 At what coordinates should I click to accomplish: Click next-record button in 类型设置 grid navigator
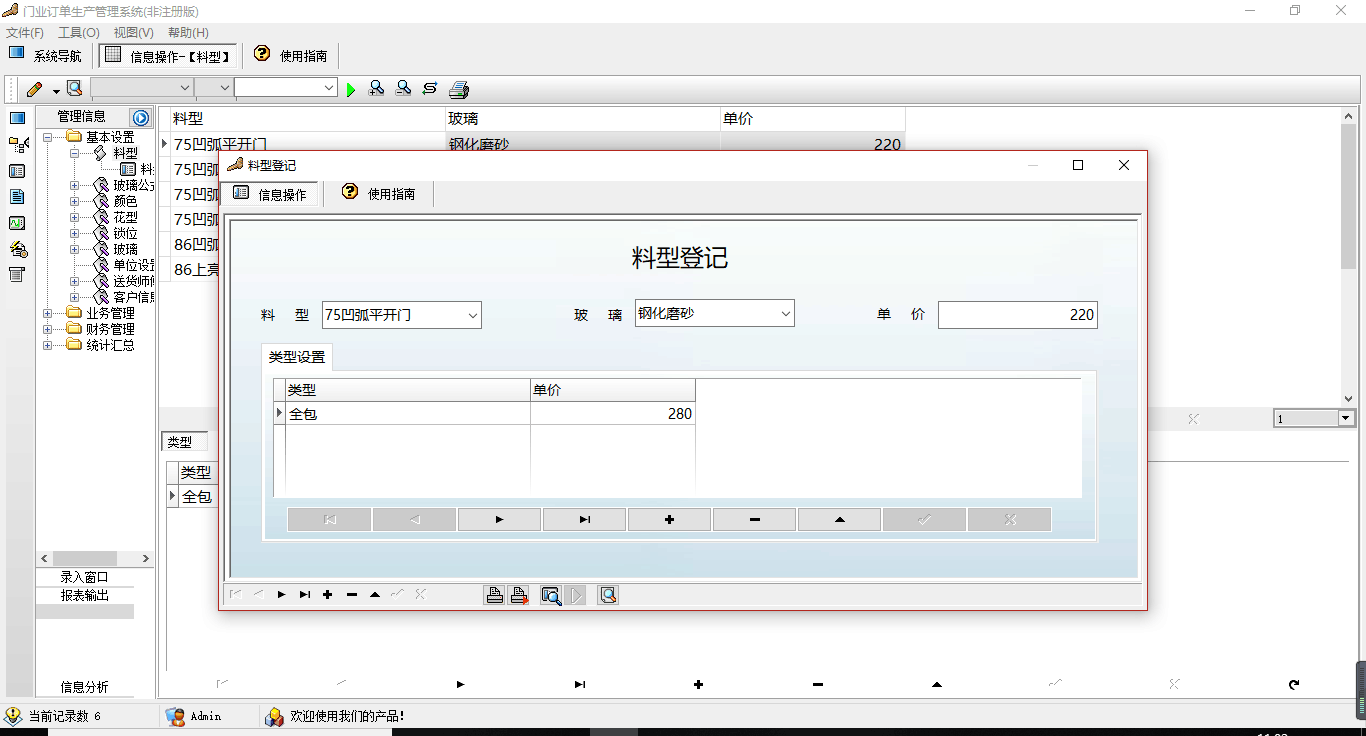tap(499, 520)
